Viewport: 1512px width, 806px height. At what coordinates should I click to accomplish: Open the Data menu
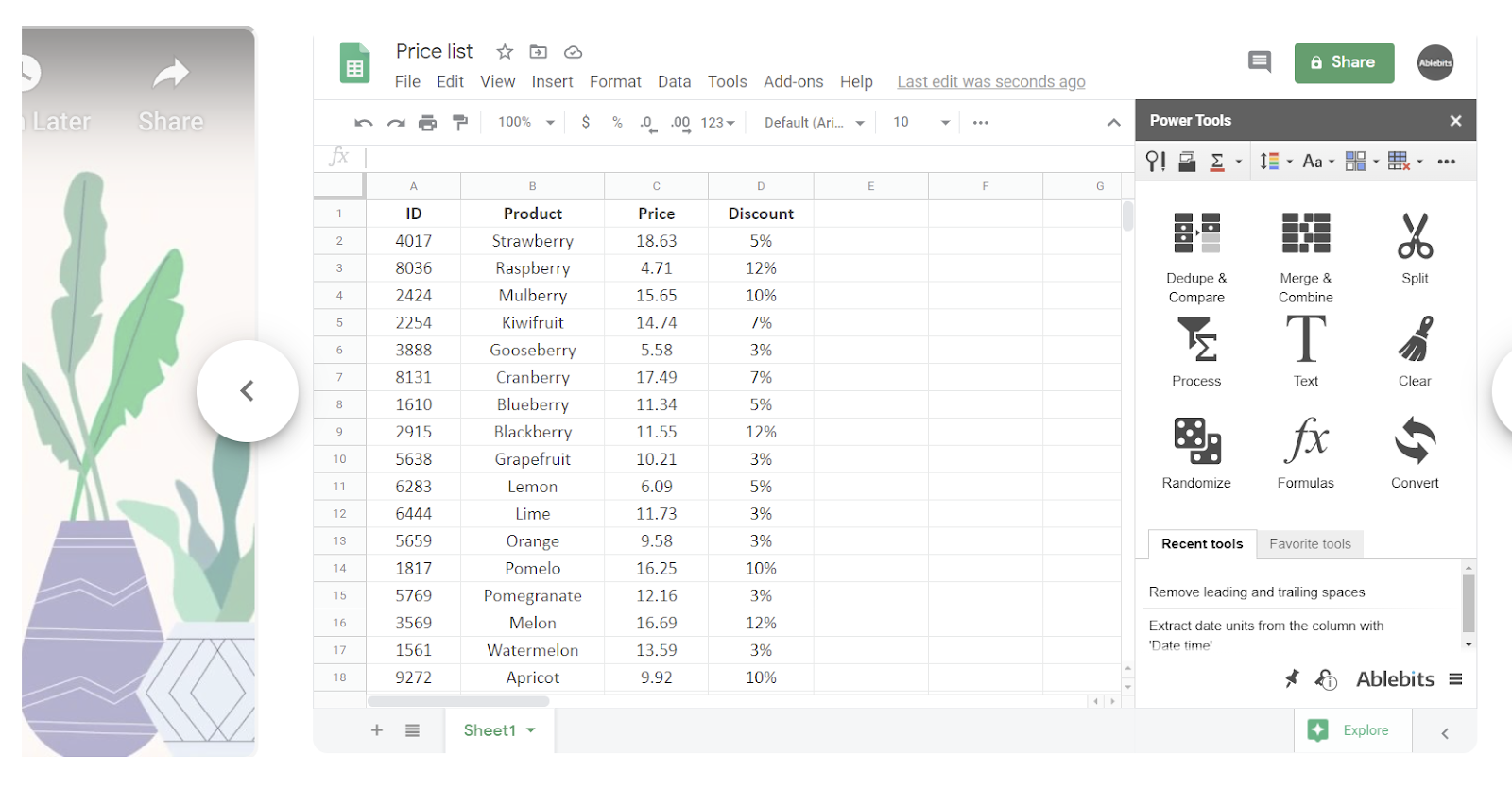(674, 82)
